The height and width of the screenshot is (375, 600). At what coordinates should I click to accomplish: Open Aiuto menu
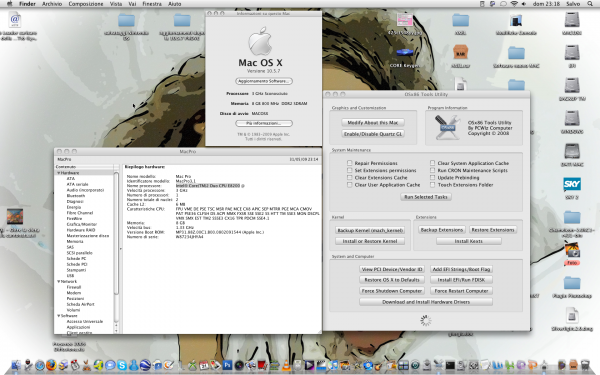pyautogui.click(x=174, y=4)
